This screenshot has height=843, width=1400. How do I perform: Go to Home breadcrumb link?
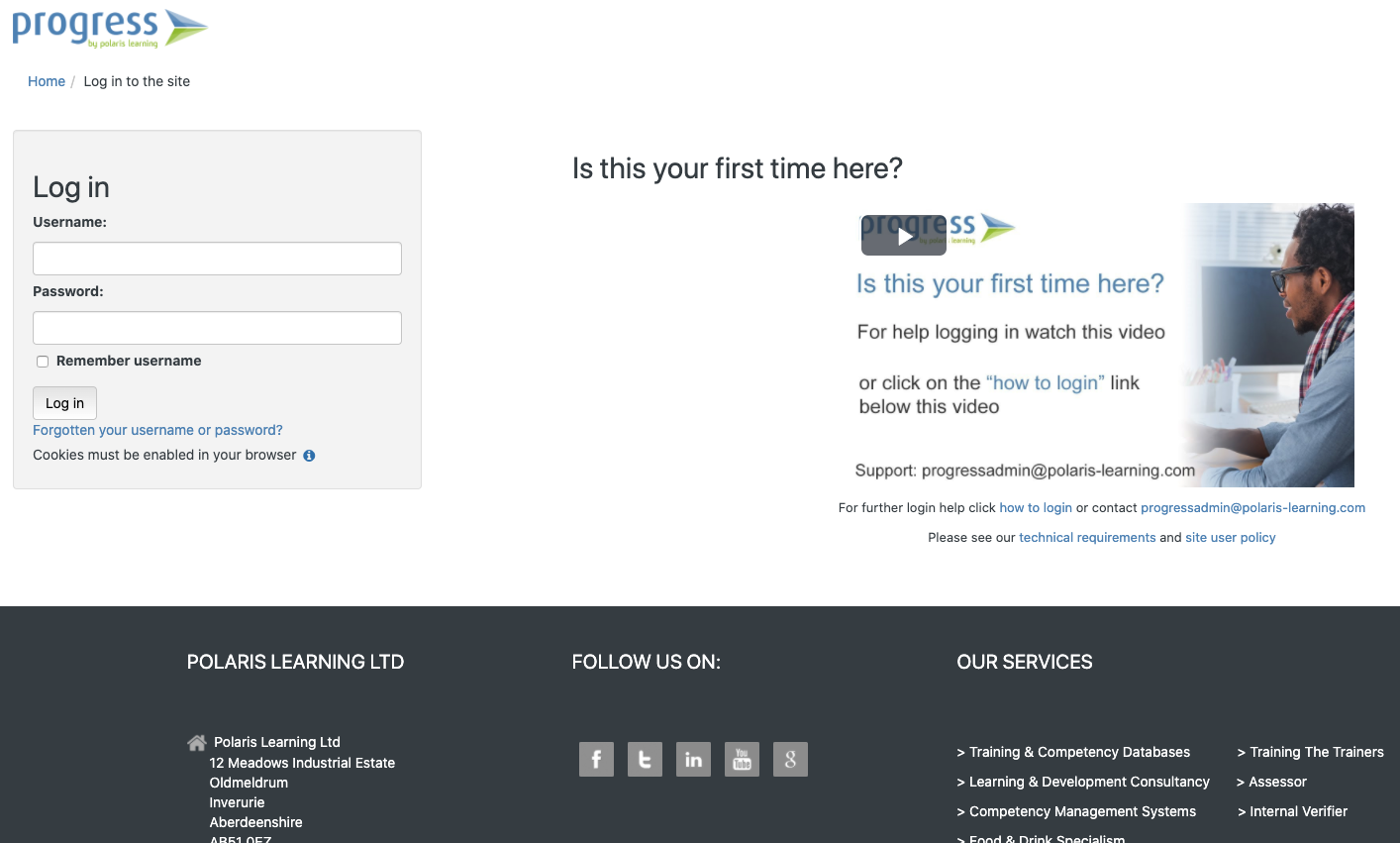(x=47, y=81)
